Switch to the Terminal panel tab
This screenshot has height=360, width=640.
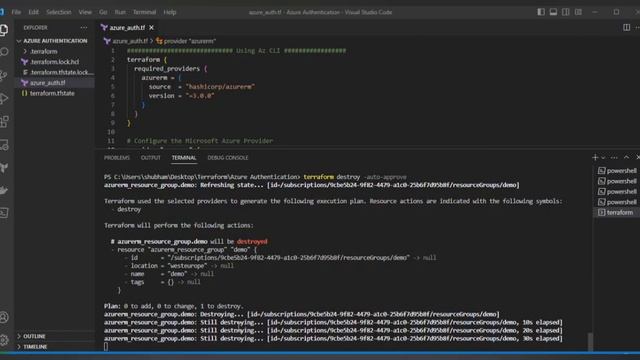coord(184,158)
